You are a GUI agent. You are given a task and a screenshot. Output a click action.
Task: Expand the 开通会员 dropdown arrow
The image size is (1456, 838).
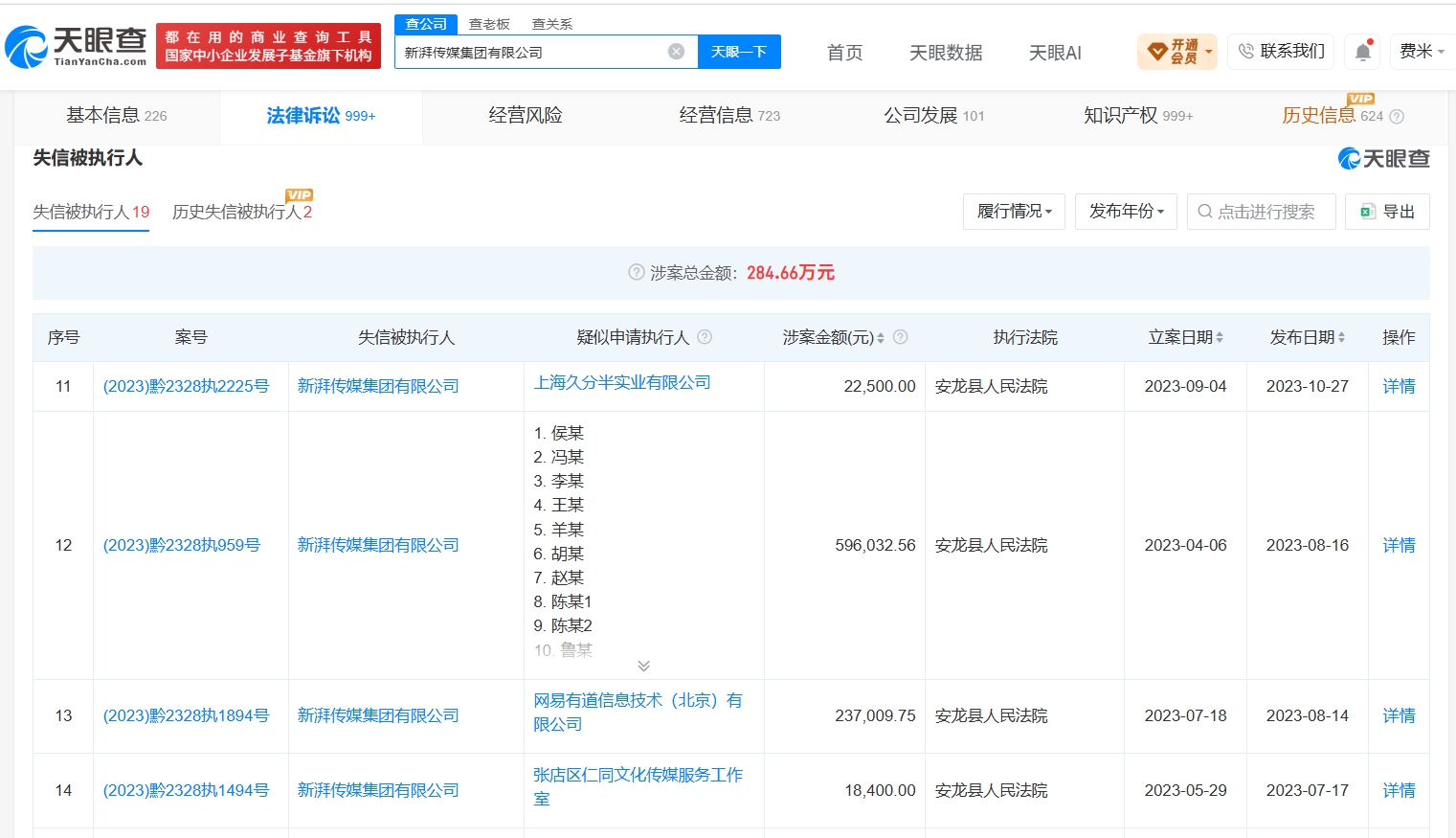[1209, 52]
